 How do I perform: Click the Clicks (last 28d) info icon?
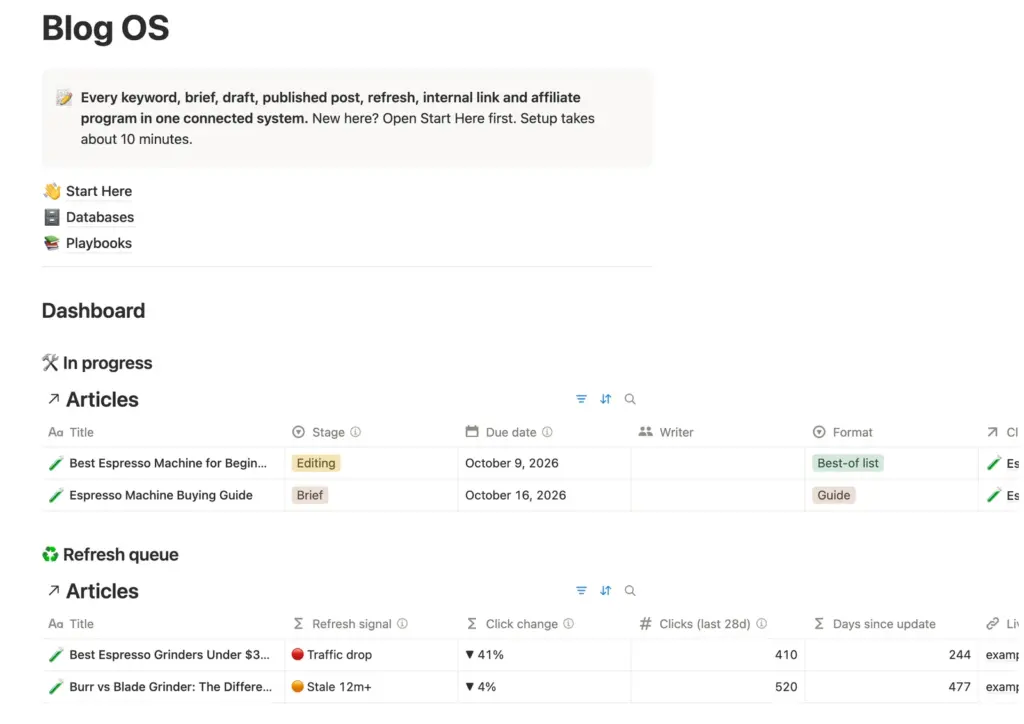761,624
